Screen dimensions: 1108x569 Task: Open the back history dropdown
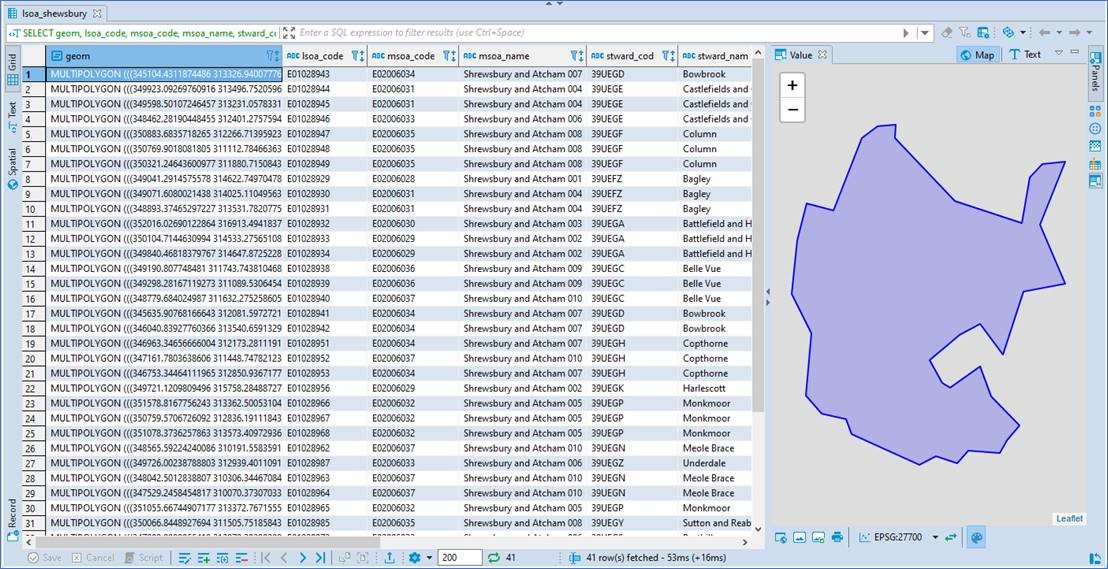1059,33
